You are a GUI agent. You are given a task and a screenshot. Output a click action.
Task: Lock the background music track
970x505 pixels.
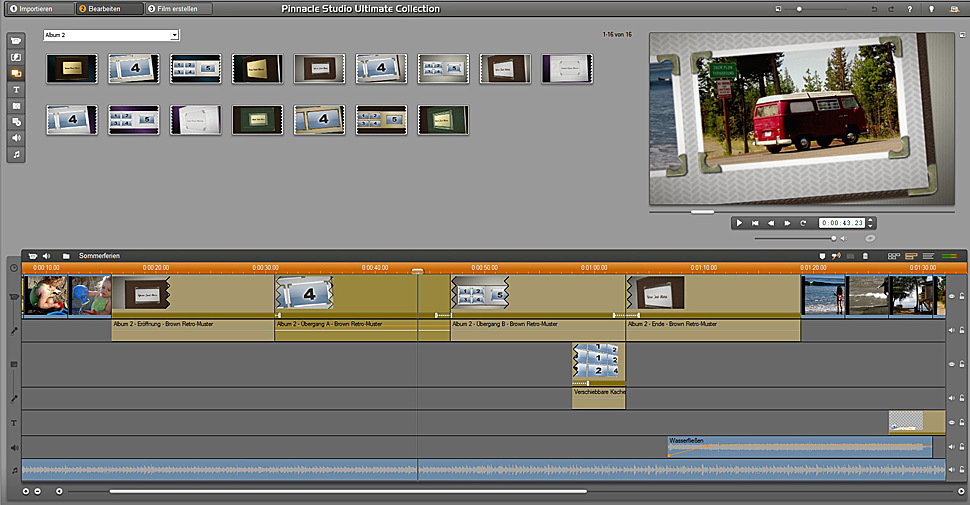[x=962, y=470]
